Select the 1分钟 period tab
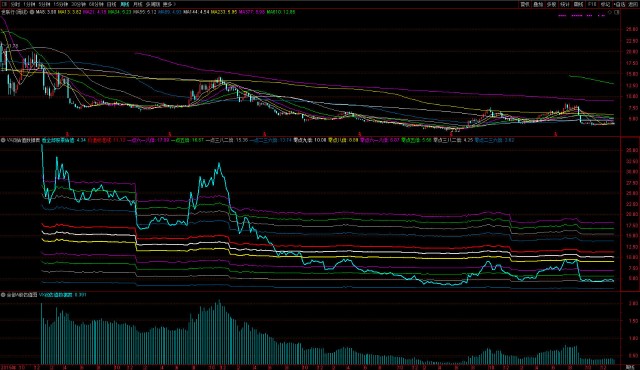Viewport: 640px width, 370px height. 29,4
